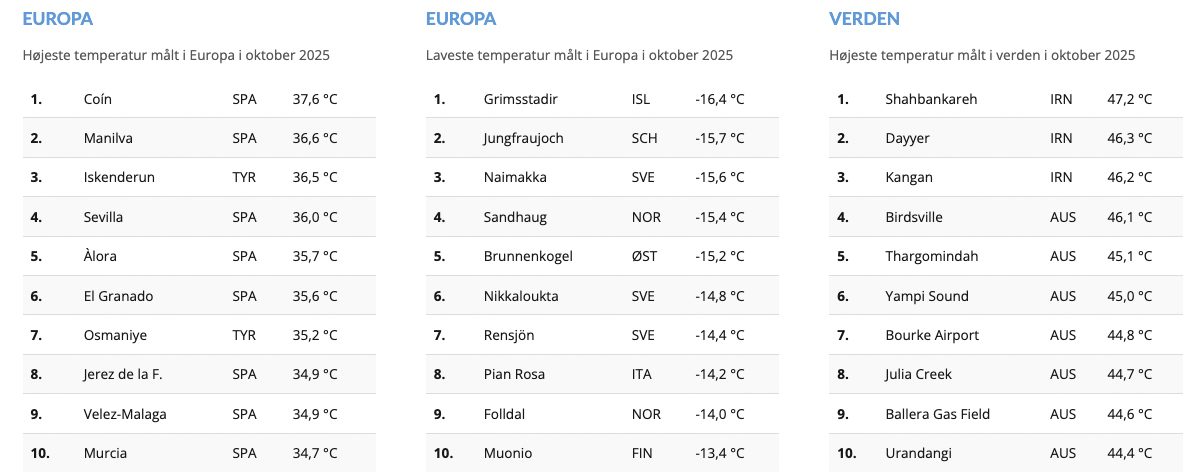The image size is (1200, 475).
Task: Click the Shahbankareh station name
Action: (931, 99)
